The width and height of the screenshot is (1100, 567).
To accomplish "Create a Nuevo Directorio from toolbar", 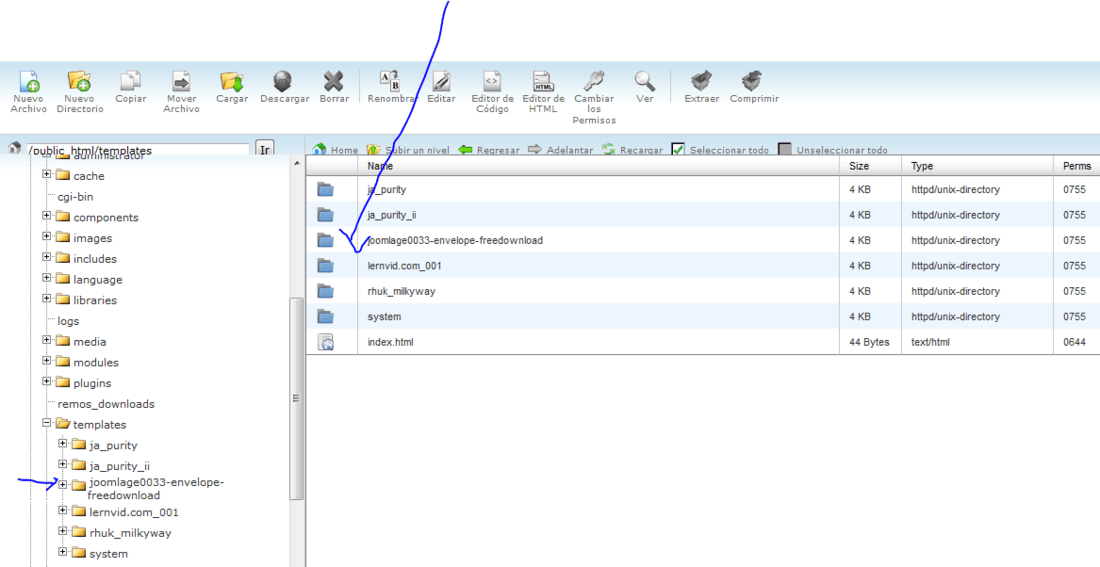I will point(79,81).
